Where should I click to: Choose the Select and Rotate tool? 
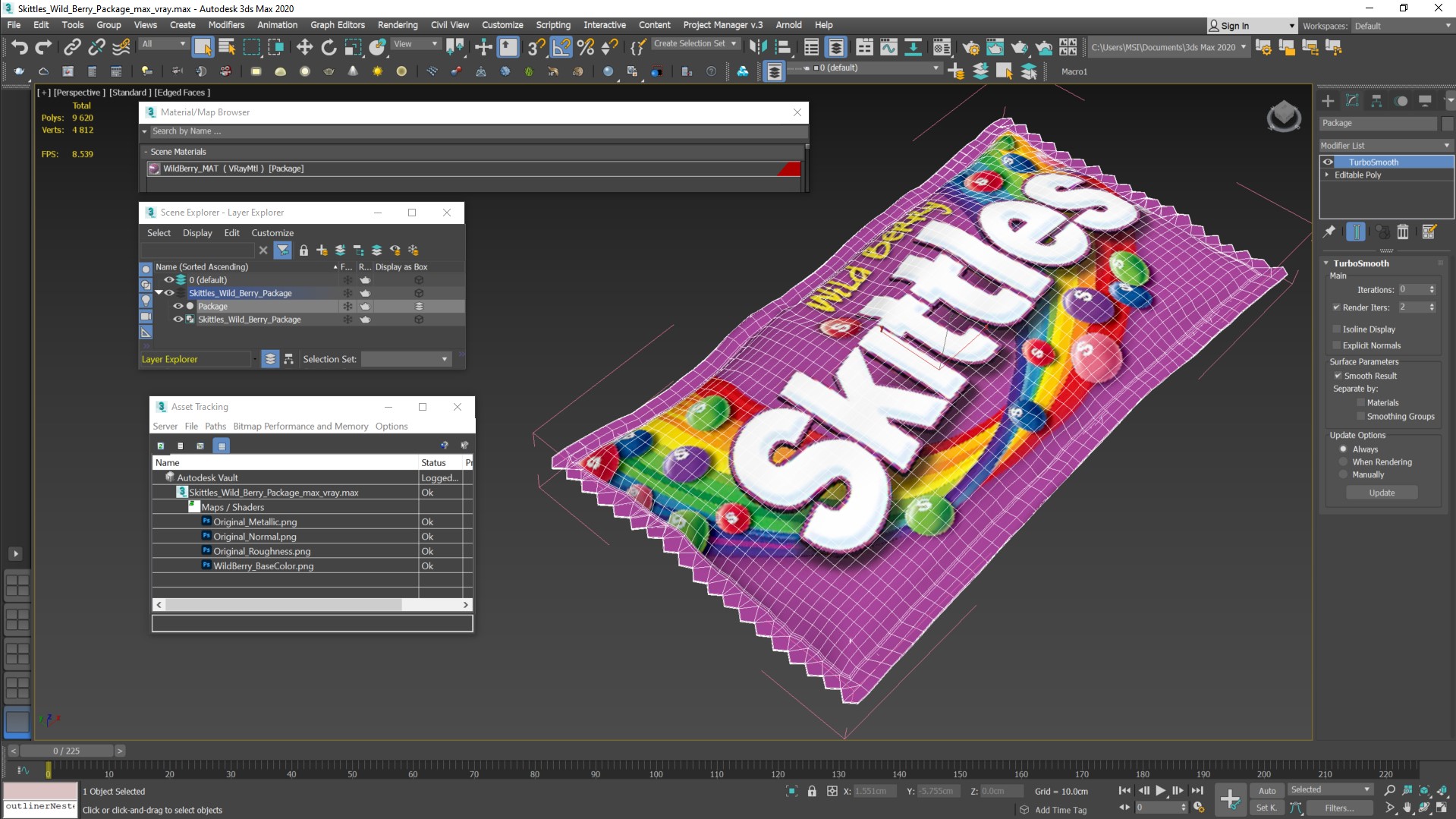coord(329,48)
